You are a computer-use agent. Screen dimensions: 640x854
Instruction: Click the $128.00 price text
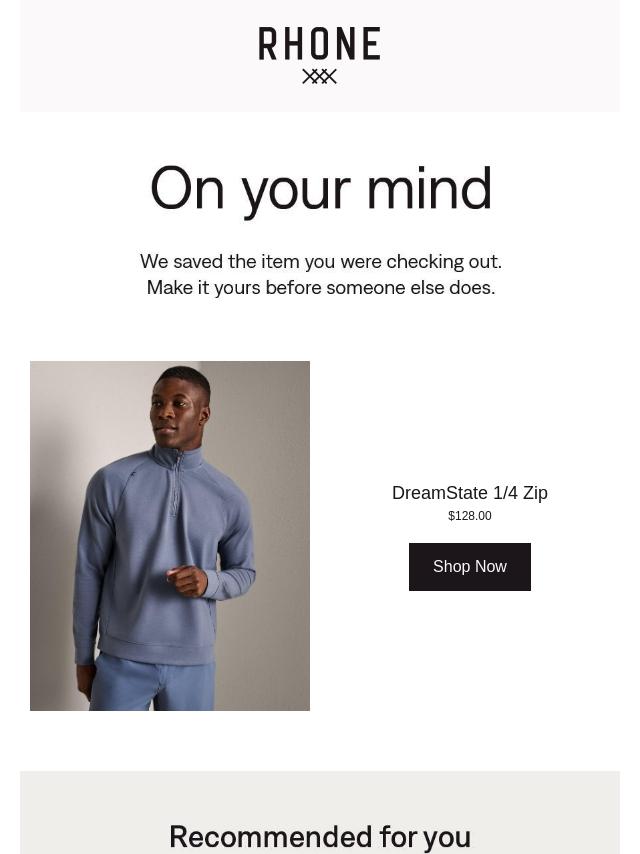tap(470, 515)
